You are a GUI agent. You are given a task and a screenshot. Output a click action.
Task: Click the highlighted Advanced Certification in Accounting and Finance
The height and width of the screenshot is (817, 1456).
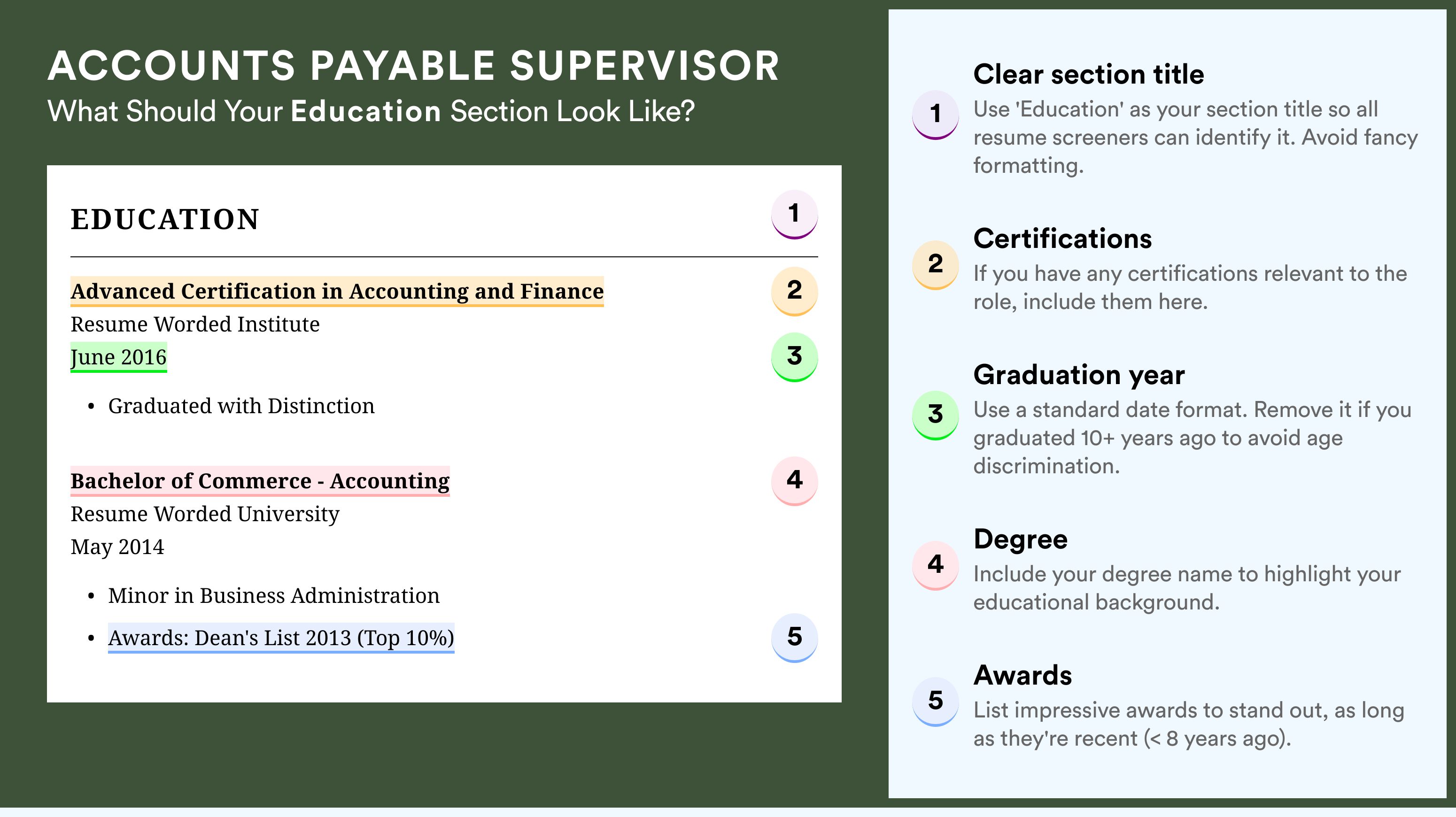337,292
